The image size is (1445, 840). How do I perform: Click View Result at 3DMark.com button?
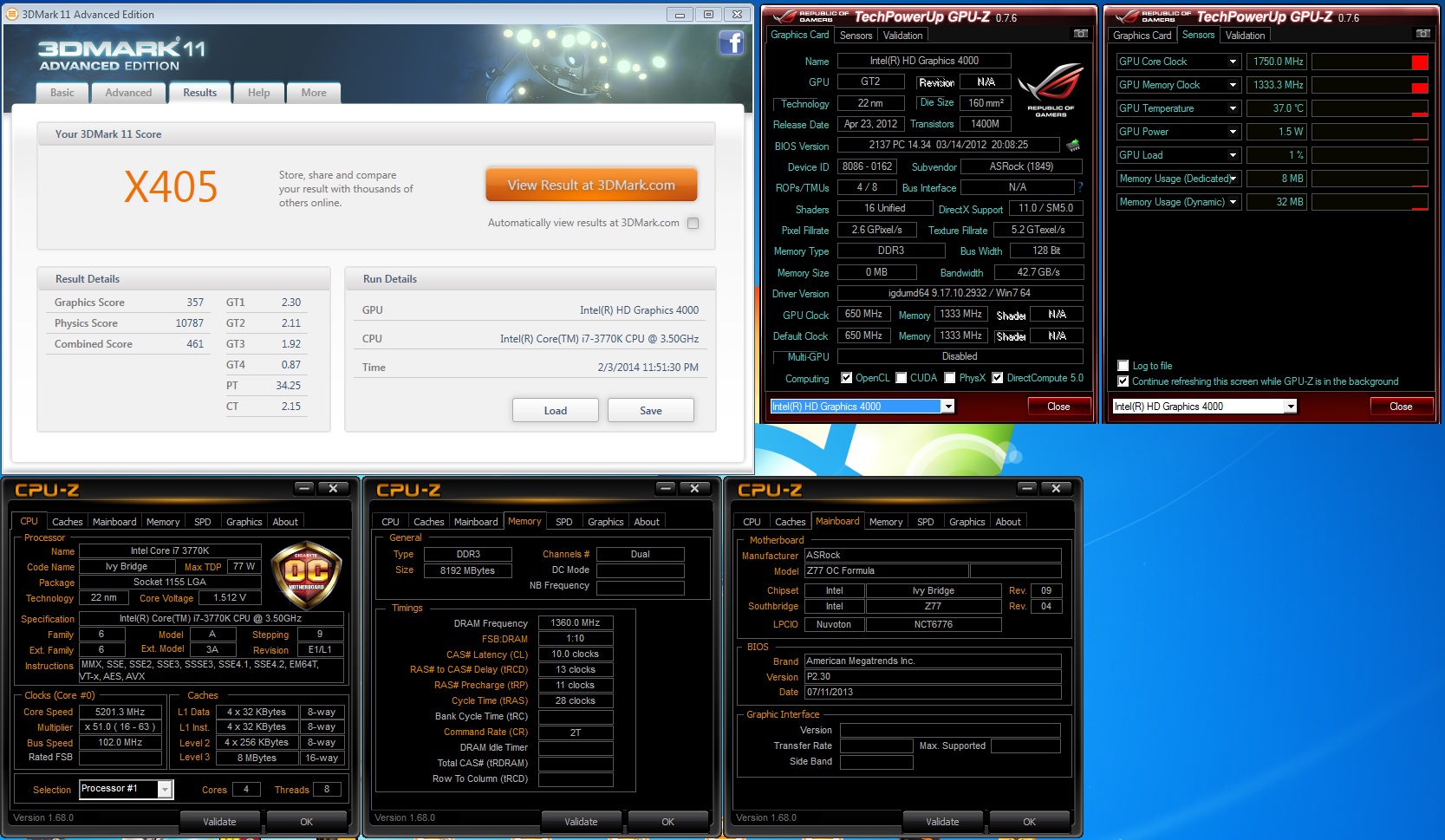pyautogui.click(x=591, y=185)
